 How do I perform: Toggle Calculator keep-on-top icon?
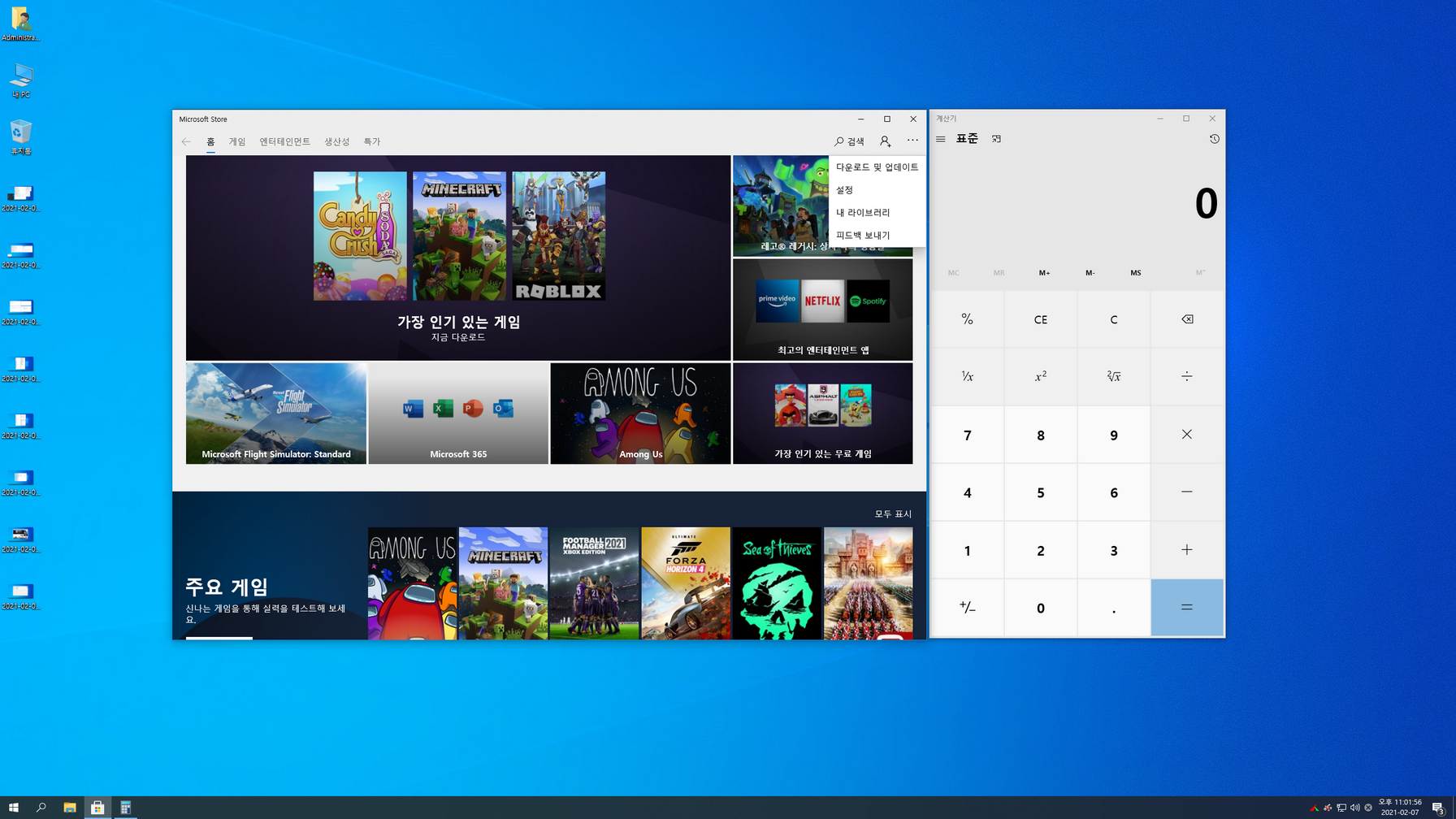[x=996, y=139]
